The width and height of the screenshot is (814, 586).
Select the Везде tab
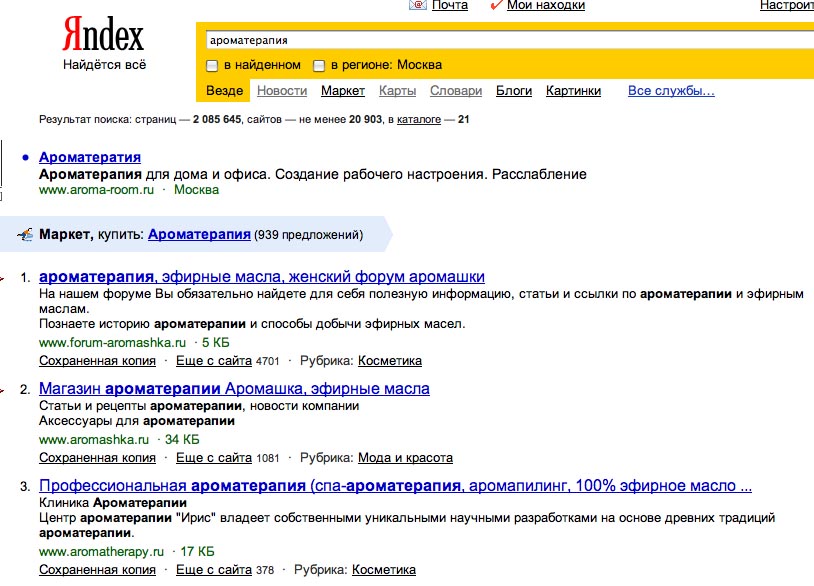224,91
